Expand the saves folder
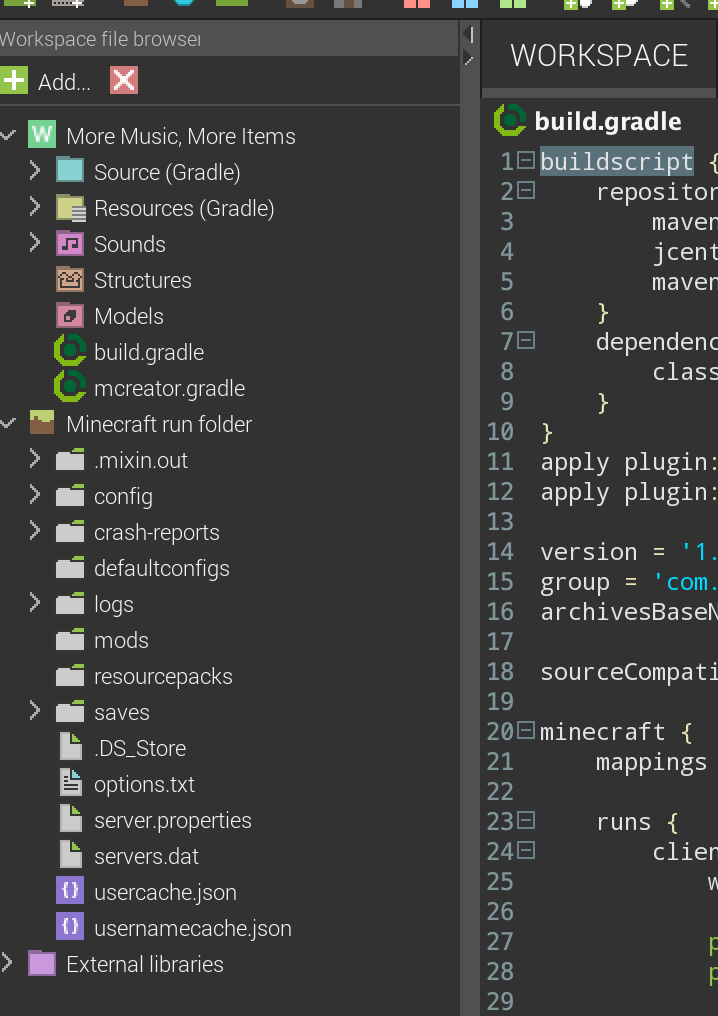The width and height of the screenshot is (718, 1016). (x=34, y=711)
